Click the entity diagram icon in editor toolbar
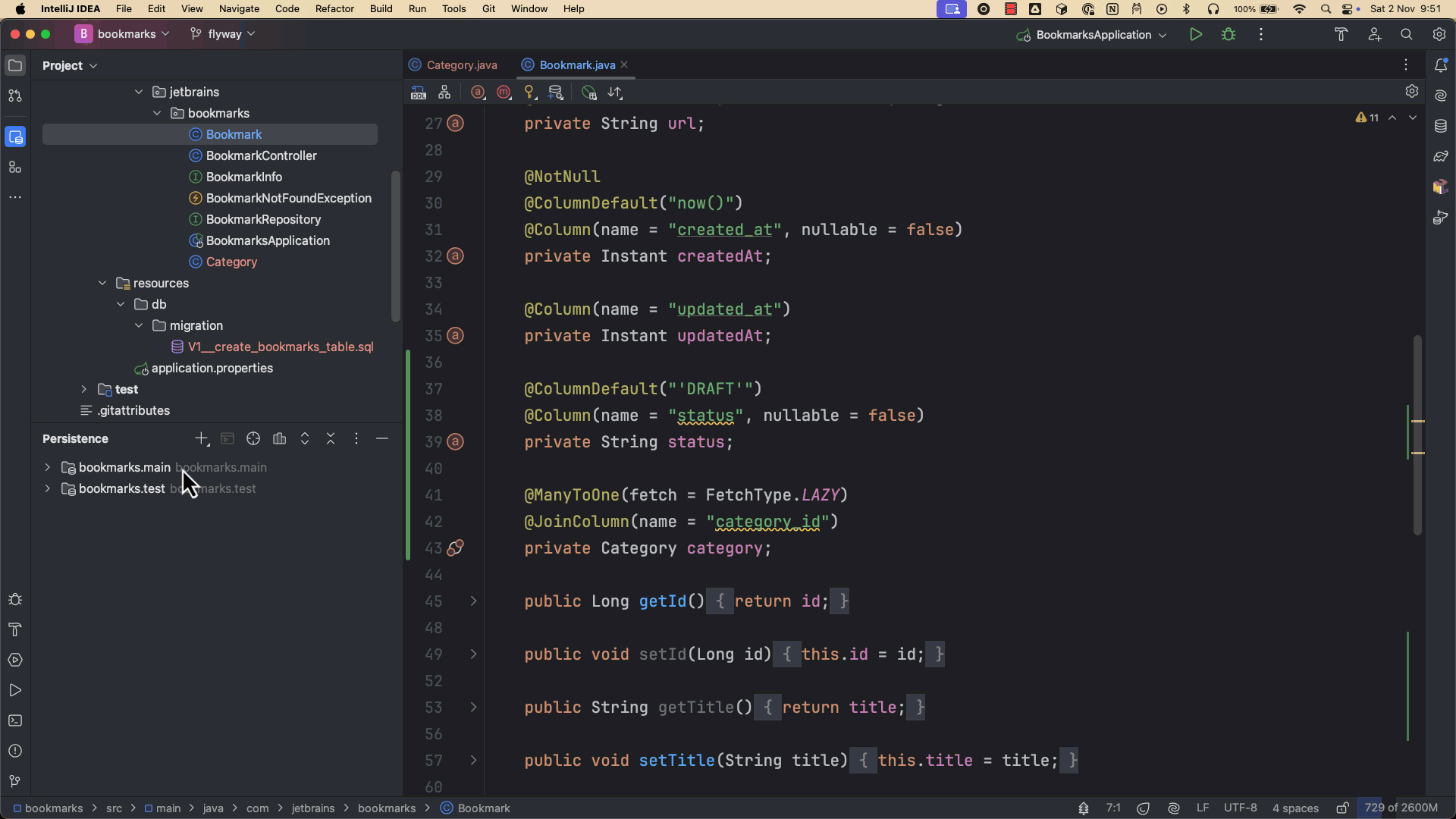1456x819 pixels. pos(444,93)
